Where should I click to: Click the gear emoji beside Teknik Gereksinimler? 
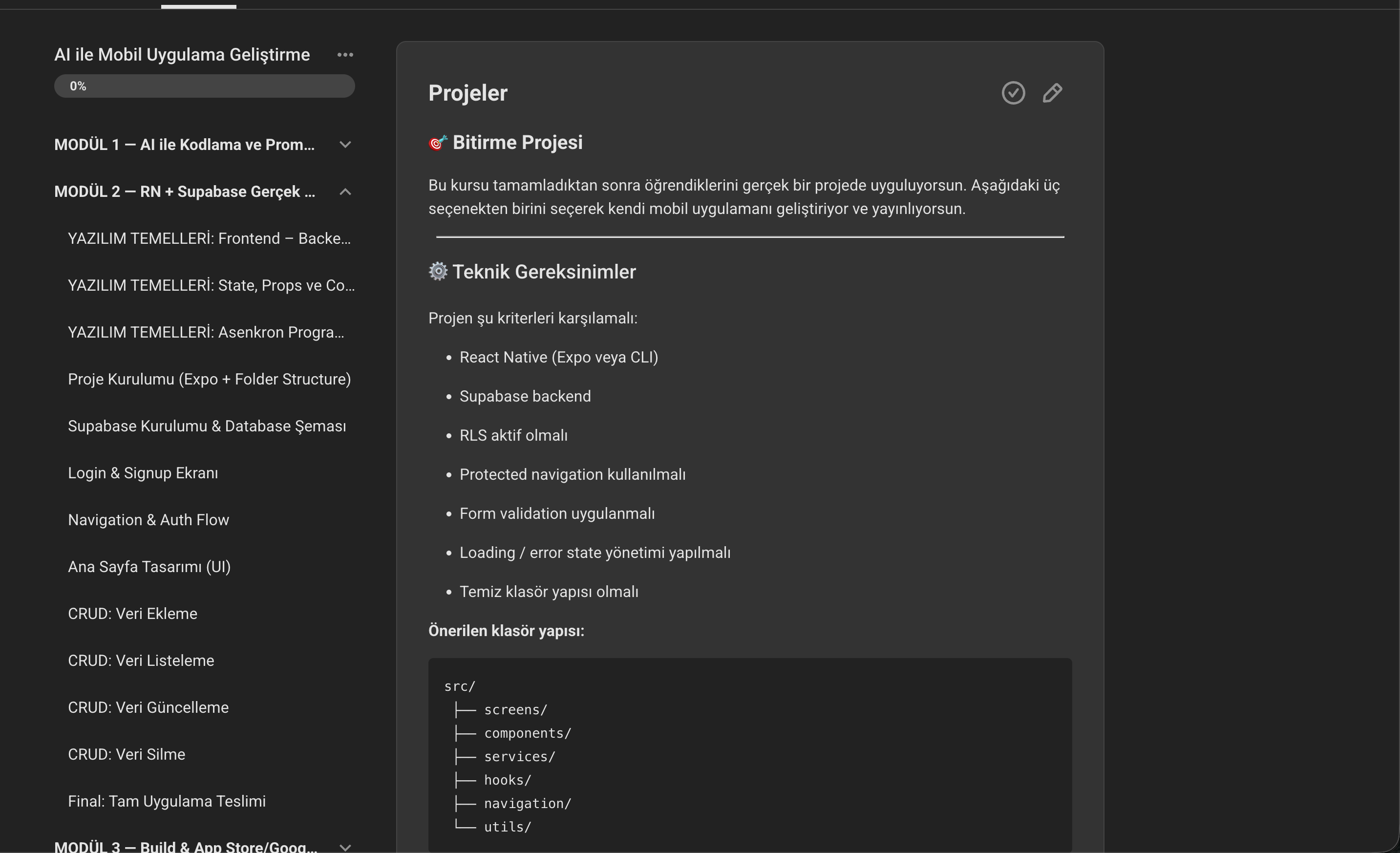tap(438, 272)
